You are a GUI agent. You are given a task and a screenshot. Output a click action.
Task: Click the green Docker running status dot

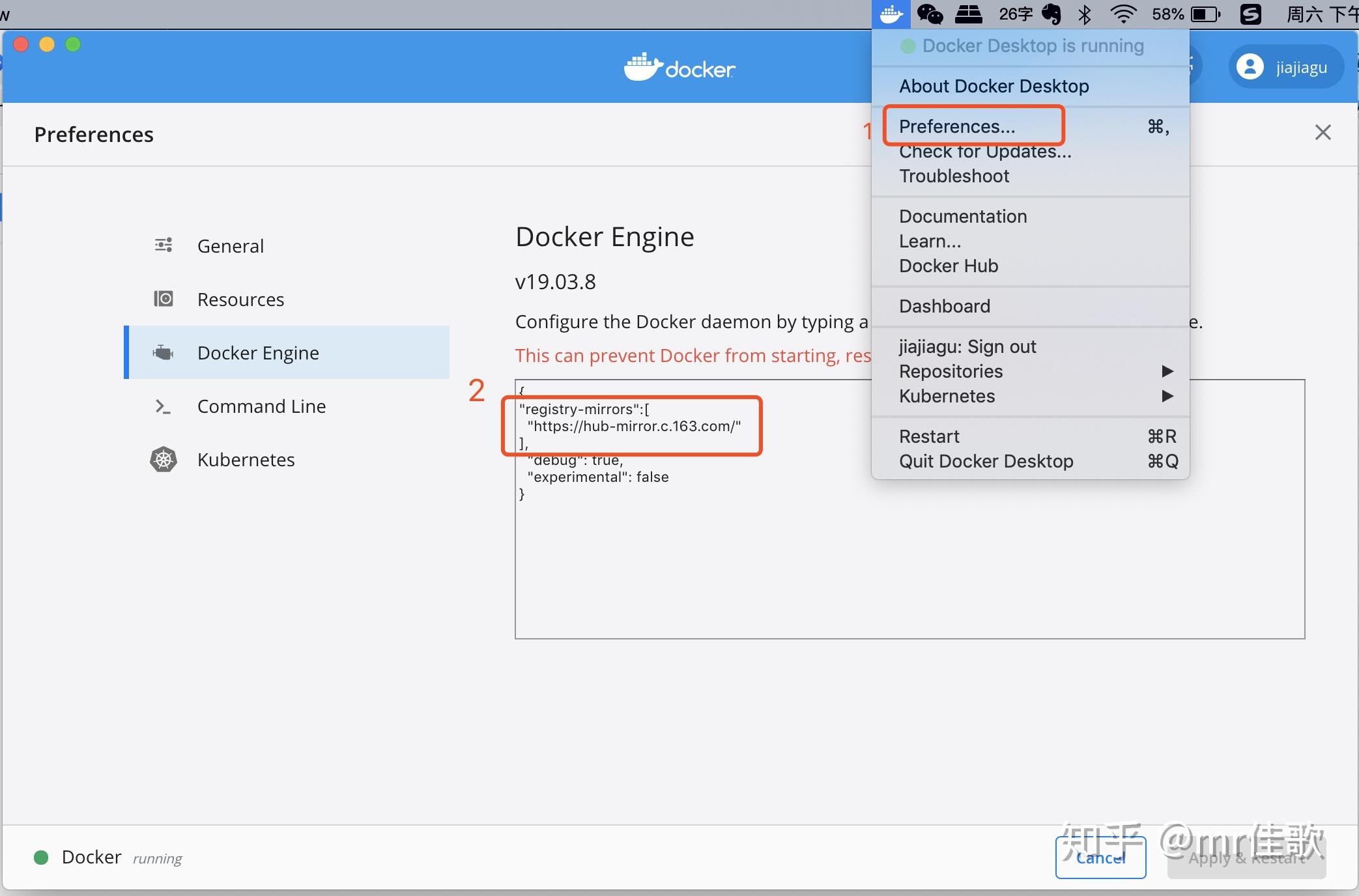point(42,858)
